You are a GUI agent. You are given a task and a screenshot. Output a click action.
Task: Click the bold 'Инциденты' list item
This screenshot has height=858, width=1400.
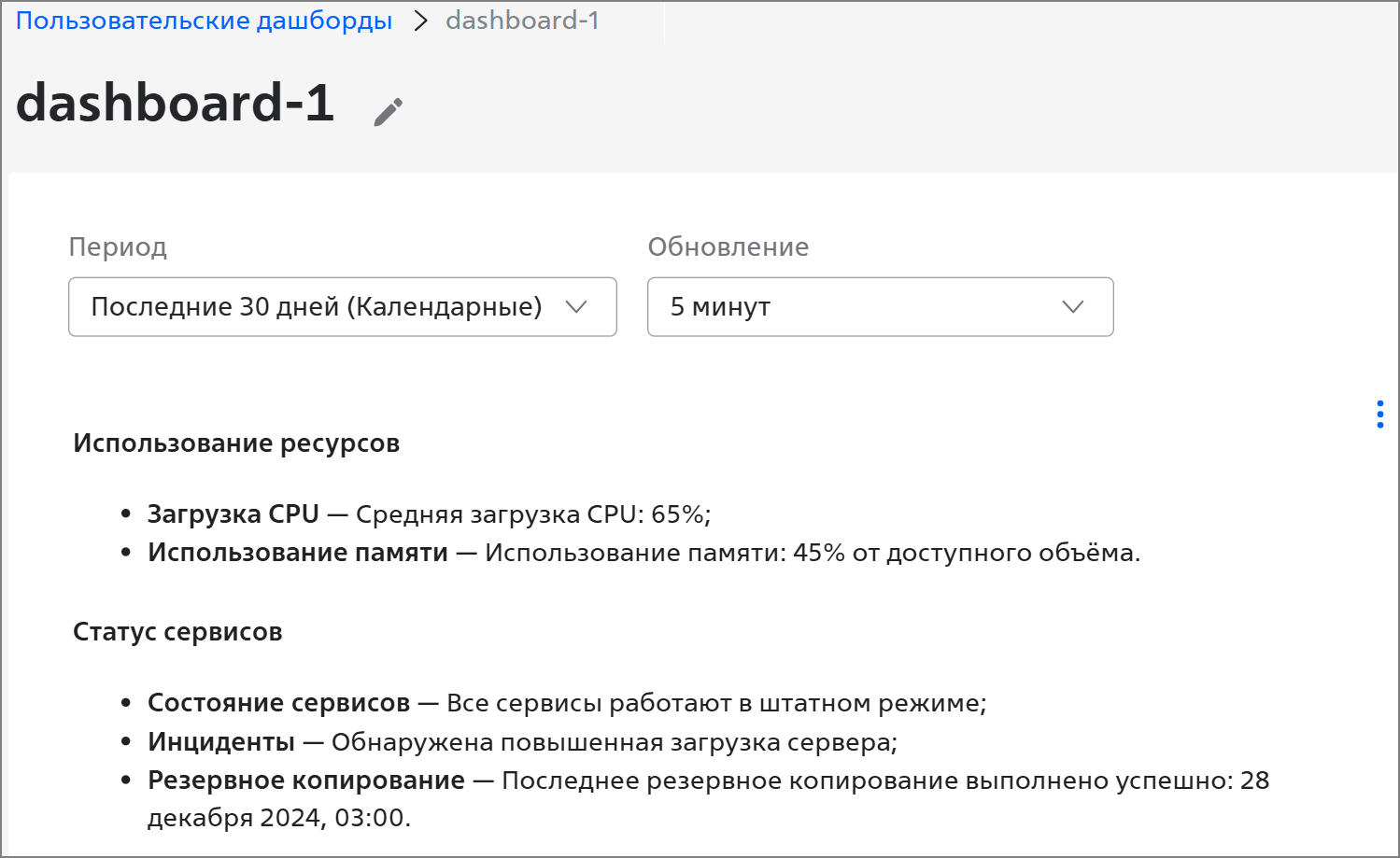[221, 742]
